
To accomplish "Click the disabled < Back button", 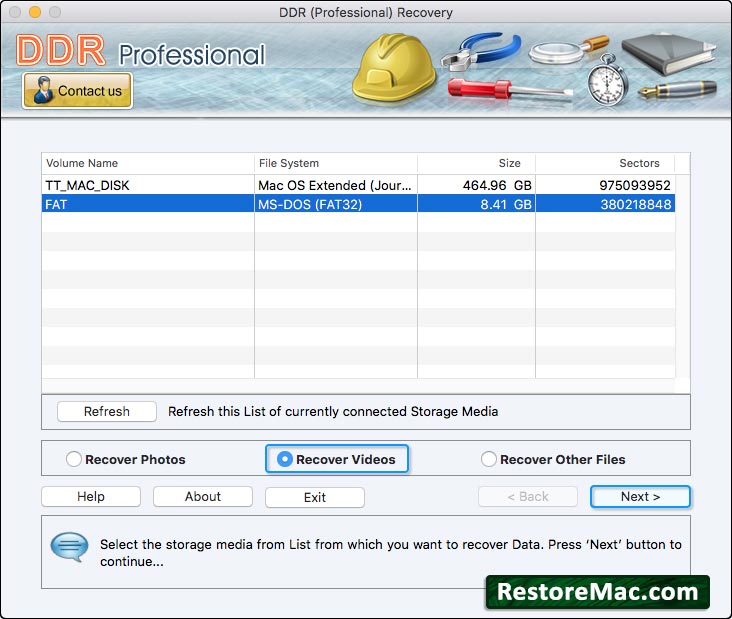I will [528, 496].
